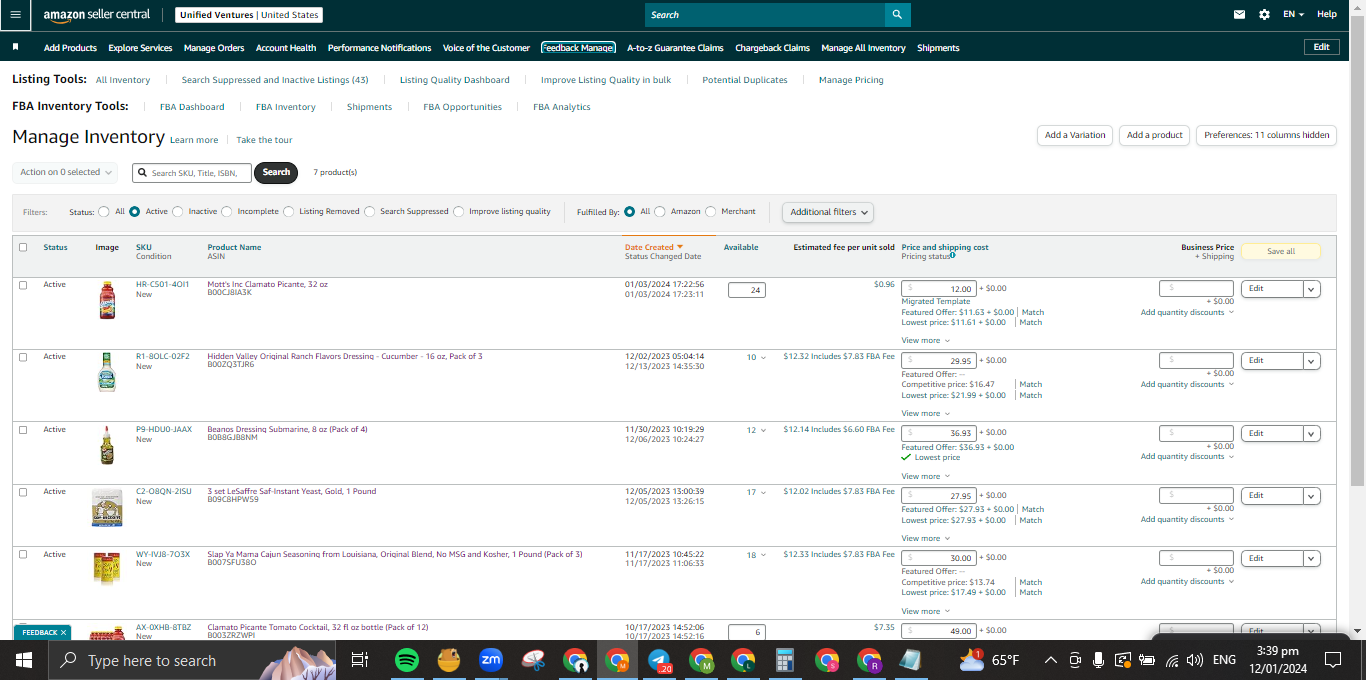The height and width of the screenshot is (680, 1366).
Task: Open Edit dropdown arrow for Beanos Dressing row
Action: 1312,434
